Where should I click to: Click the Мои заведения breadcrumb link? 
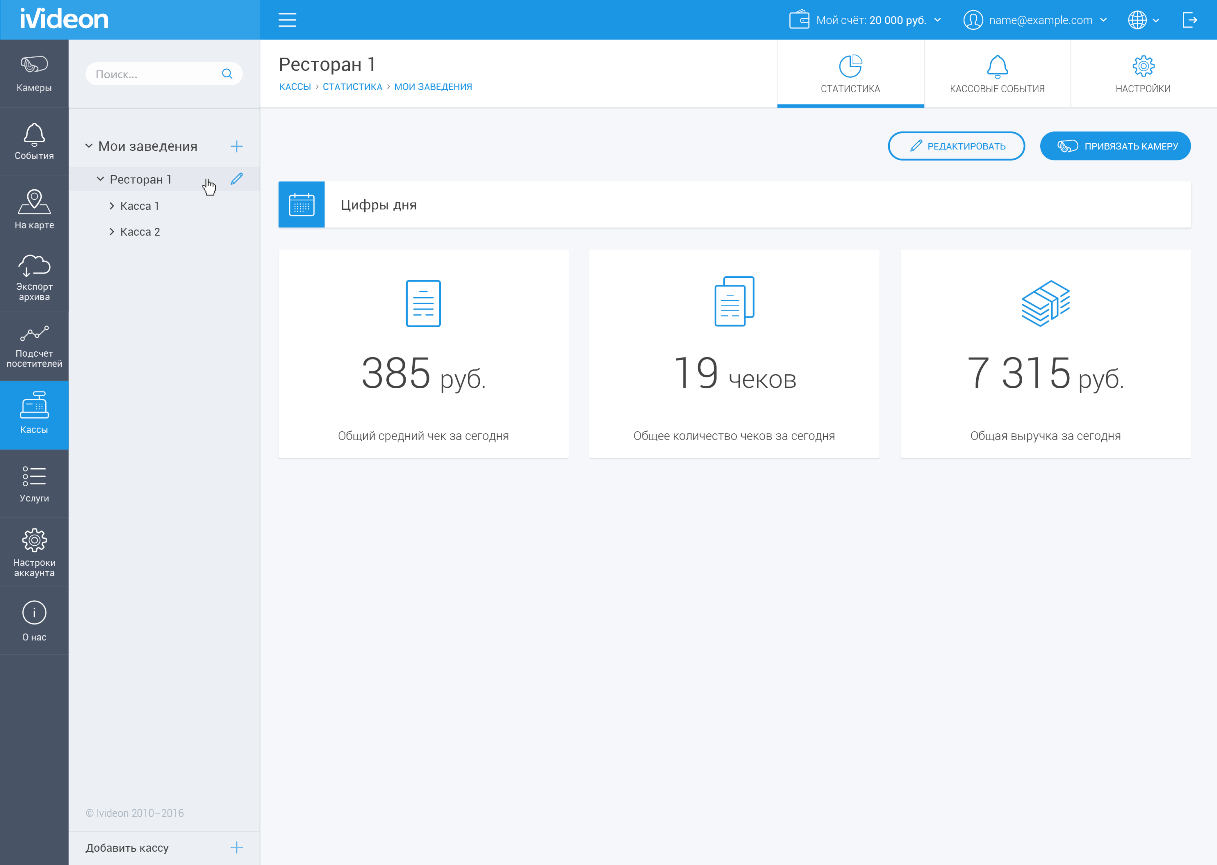[x=433, y=87]
